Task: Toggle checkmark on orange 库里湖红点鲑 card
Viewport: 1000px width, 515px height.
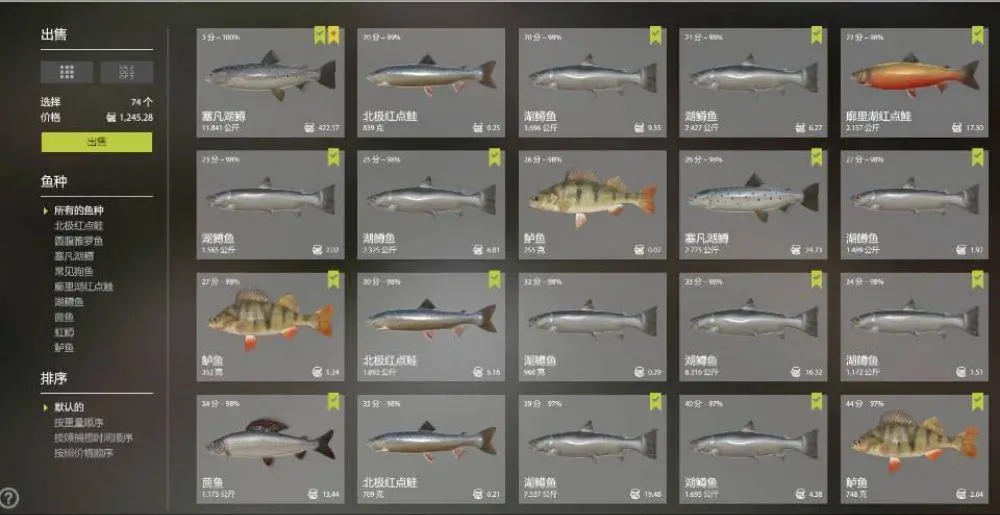Action: (x=978, y=35)
